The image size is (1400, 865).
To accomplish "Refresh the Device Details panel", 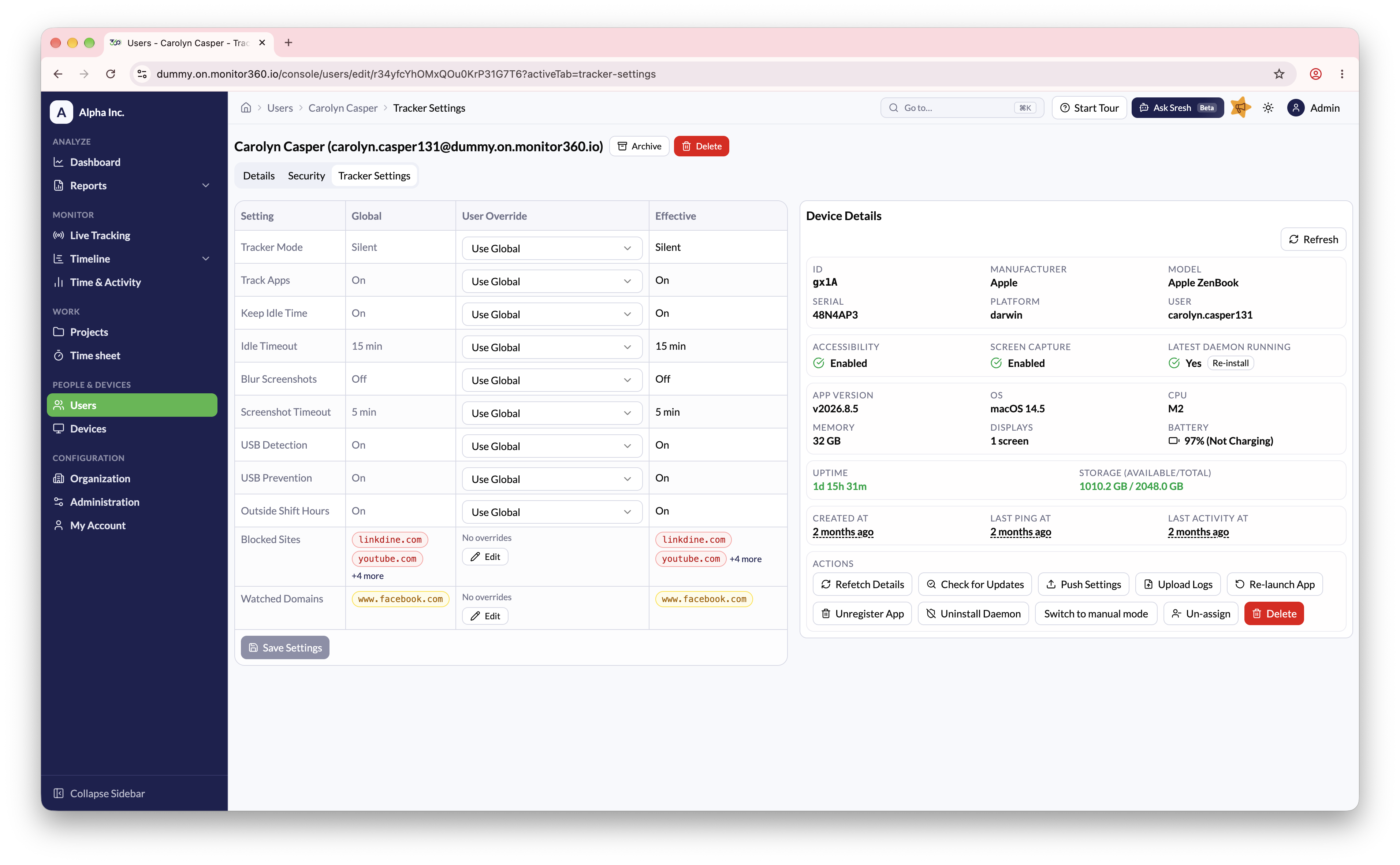I will pyautogui.click(x=1313, y=239).
